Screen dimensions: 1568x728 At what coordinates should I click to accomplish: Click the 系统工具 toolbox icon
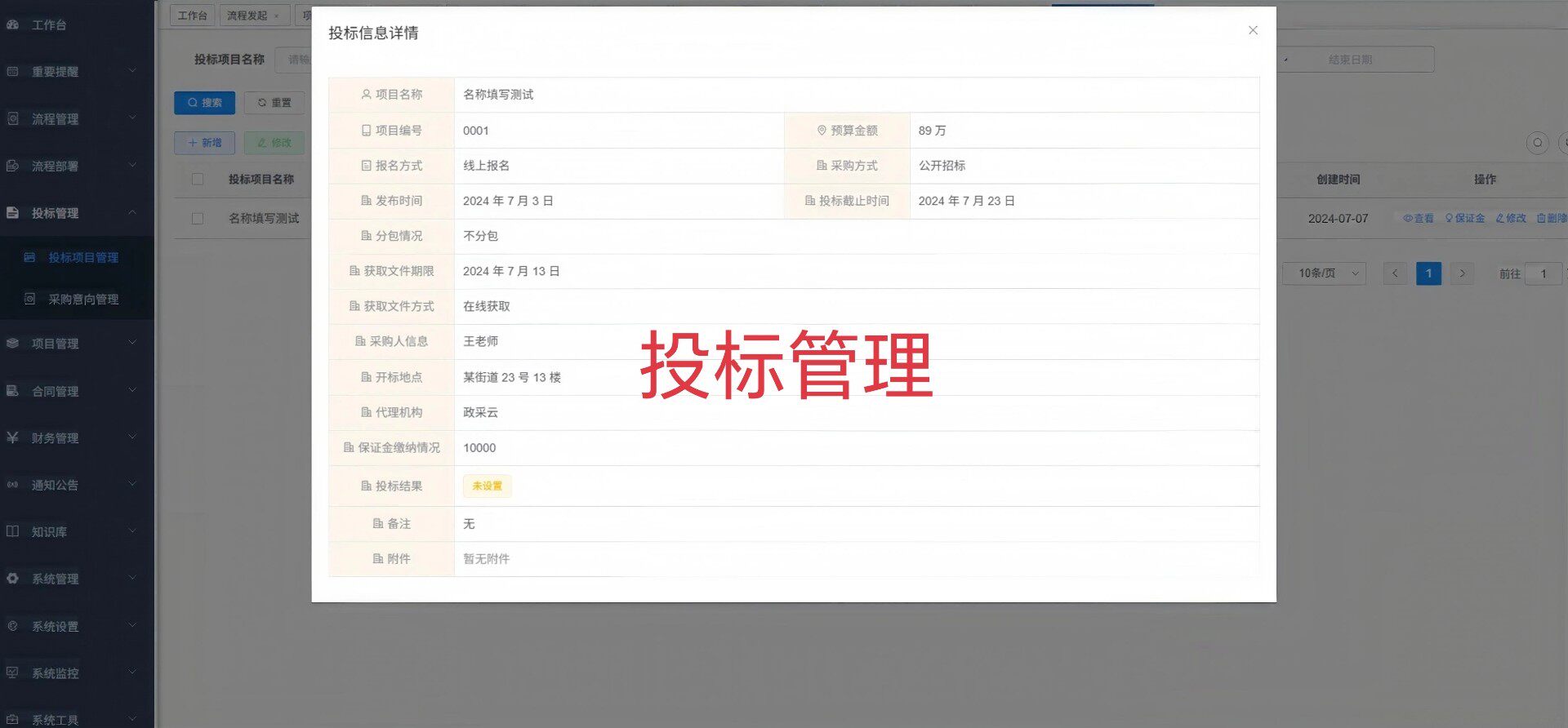click(12, 720)
